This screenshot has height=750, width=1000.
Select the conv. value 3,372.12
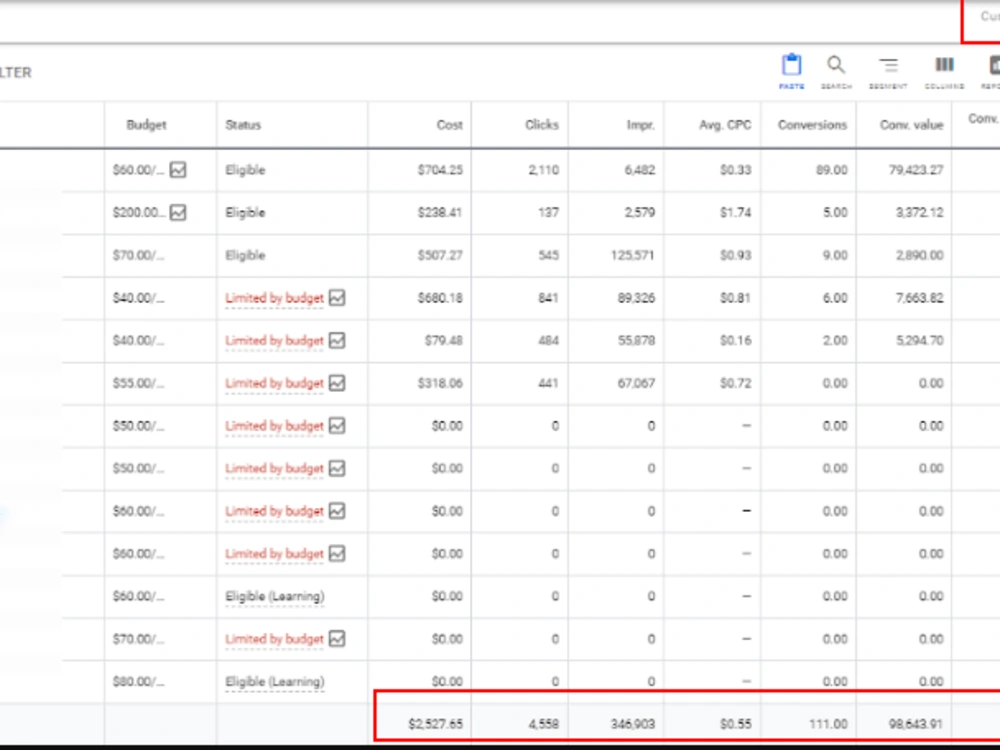(919, 212)
